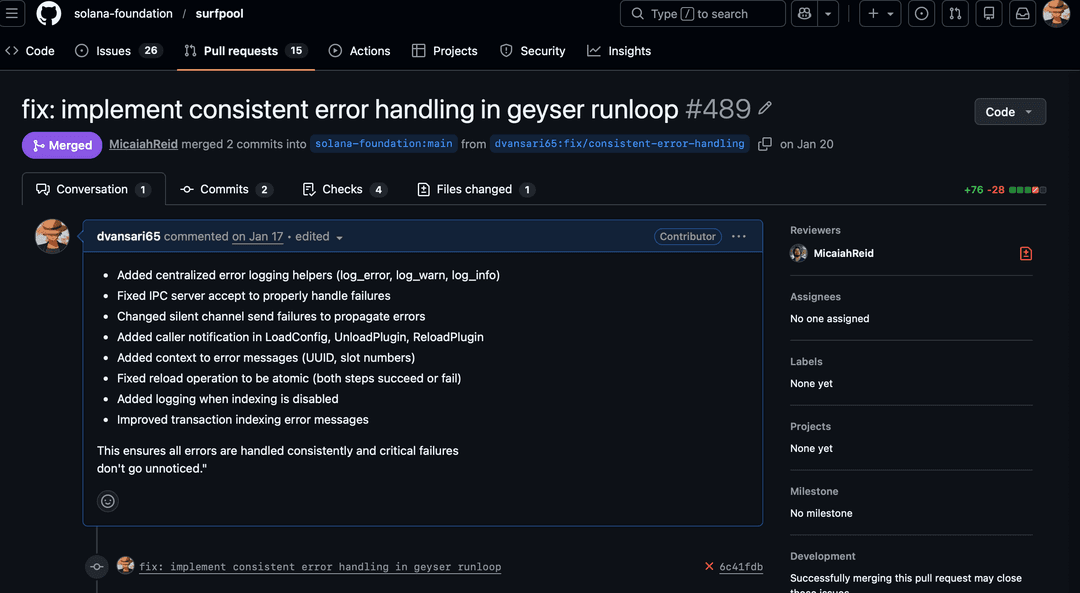
Task: Expand the create new plus dropdown
Action: coord(881,14)
